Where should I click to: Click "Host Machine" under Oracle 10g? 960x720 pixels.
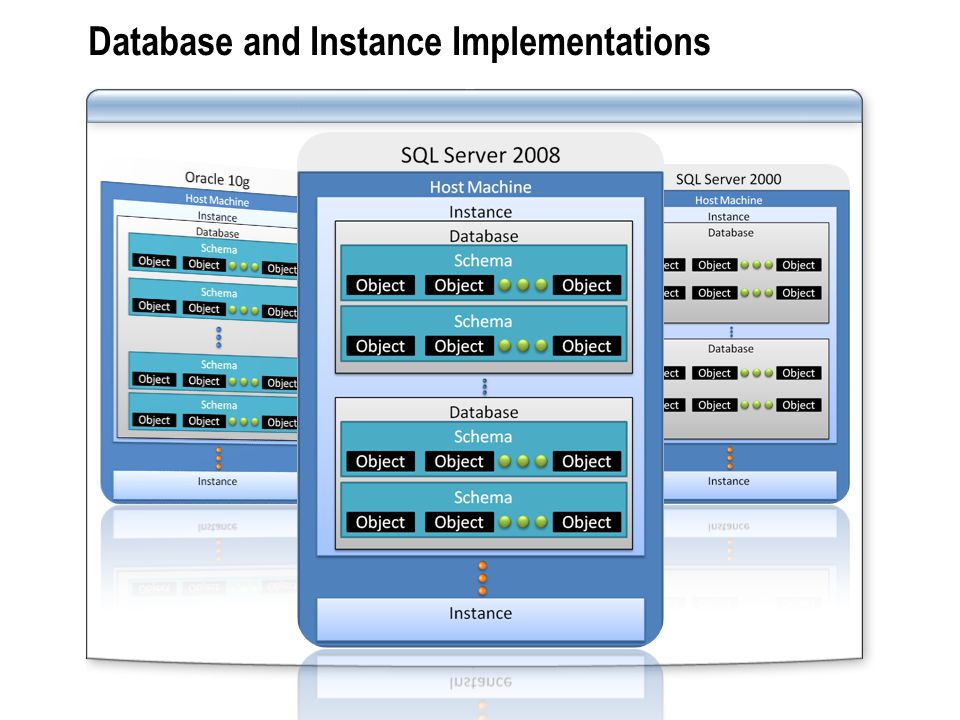[x=217, y=200]
